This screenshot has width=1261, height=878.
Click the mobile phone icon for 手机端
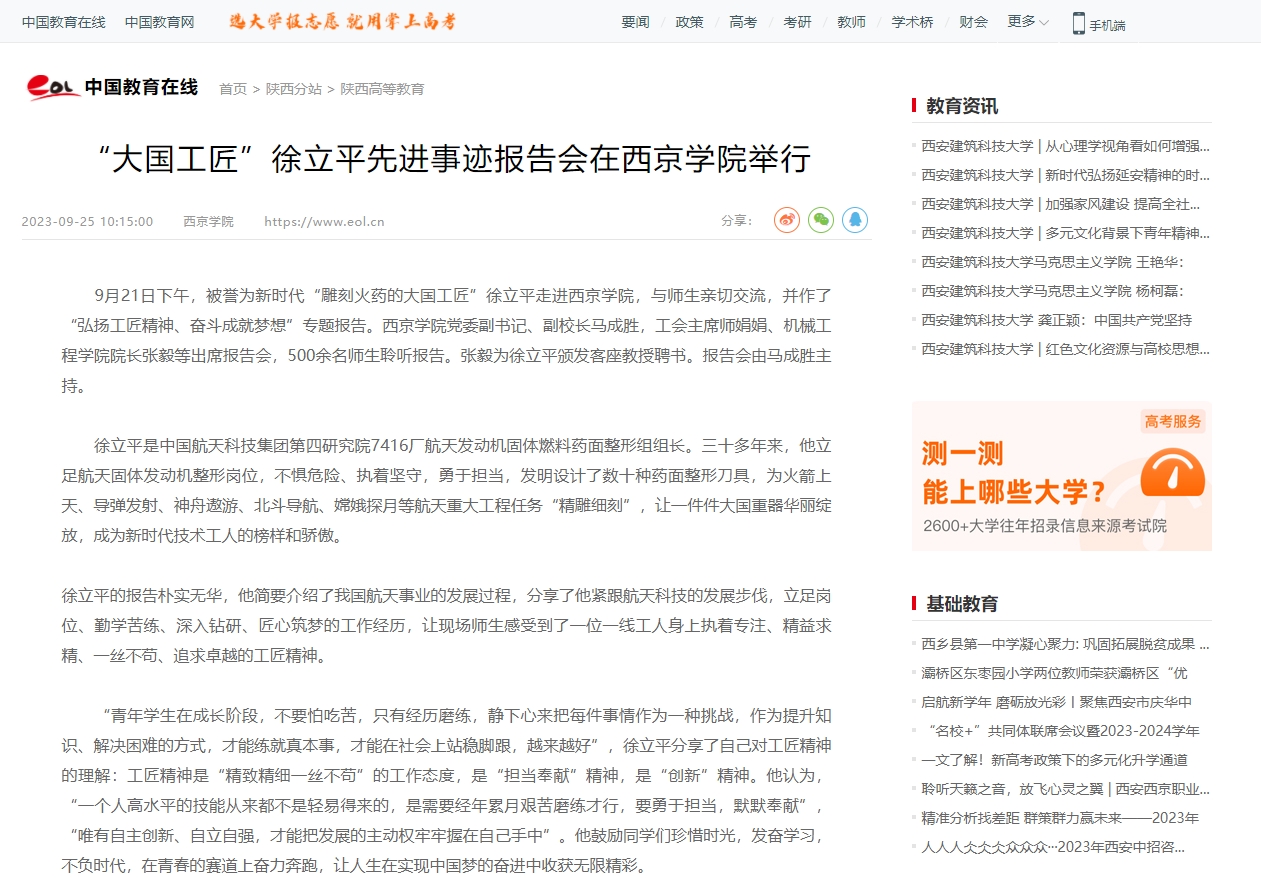coord(1079,23)
